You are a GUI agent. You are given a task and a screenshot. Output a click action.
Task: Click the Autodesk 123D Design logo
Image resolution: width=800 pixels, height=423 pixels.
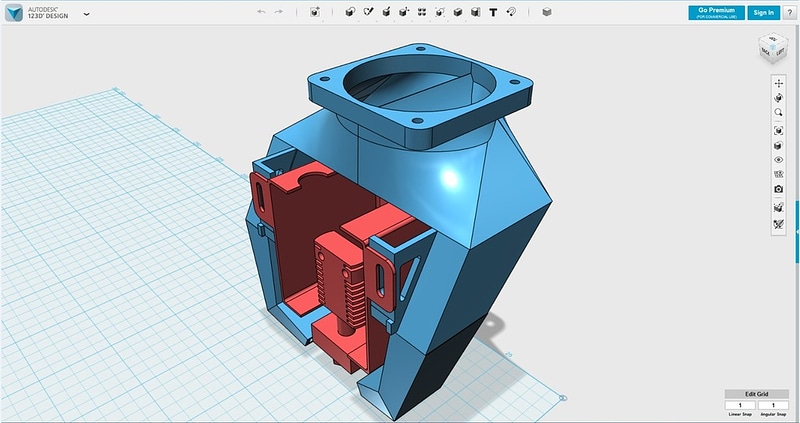(x=14, y=12)
